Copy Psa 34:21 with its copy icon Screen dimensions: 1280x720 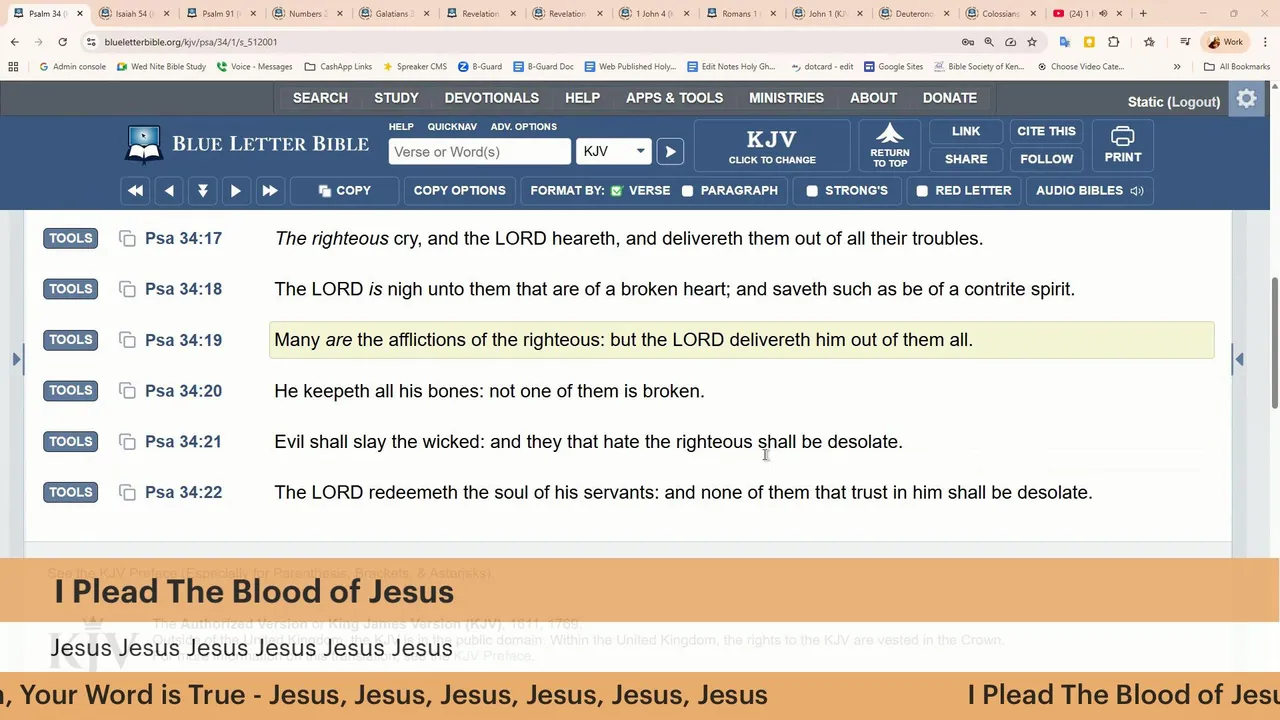127,442
